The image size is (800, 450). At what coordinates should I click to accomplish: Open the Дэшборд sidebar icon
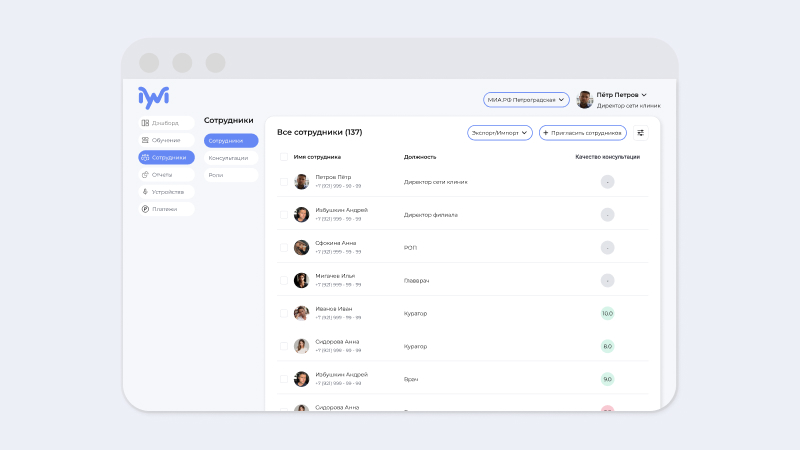coord(145,123)
